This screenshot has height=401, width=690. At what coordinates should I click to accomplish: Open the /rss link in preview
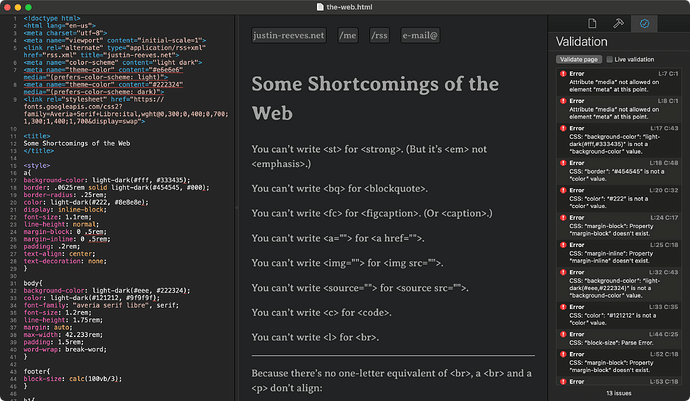[x=379, y=37]
